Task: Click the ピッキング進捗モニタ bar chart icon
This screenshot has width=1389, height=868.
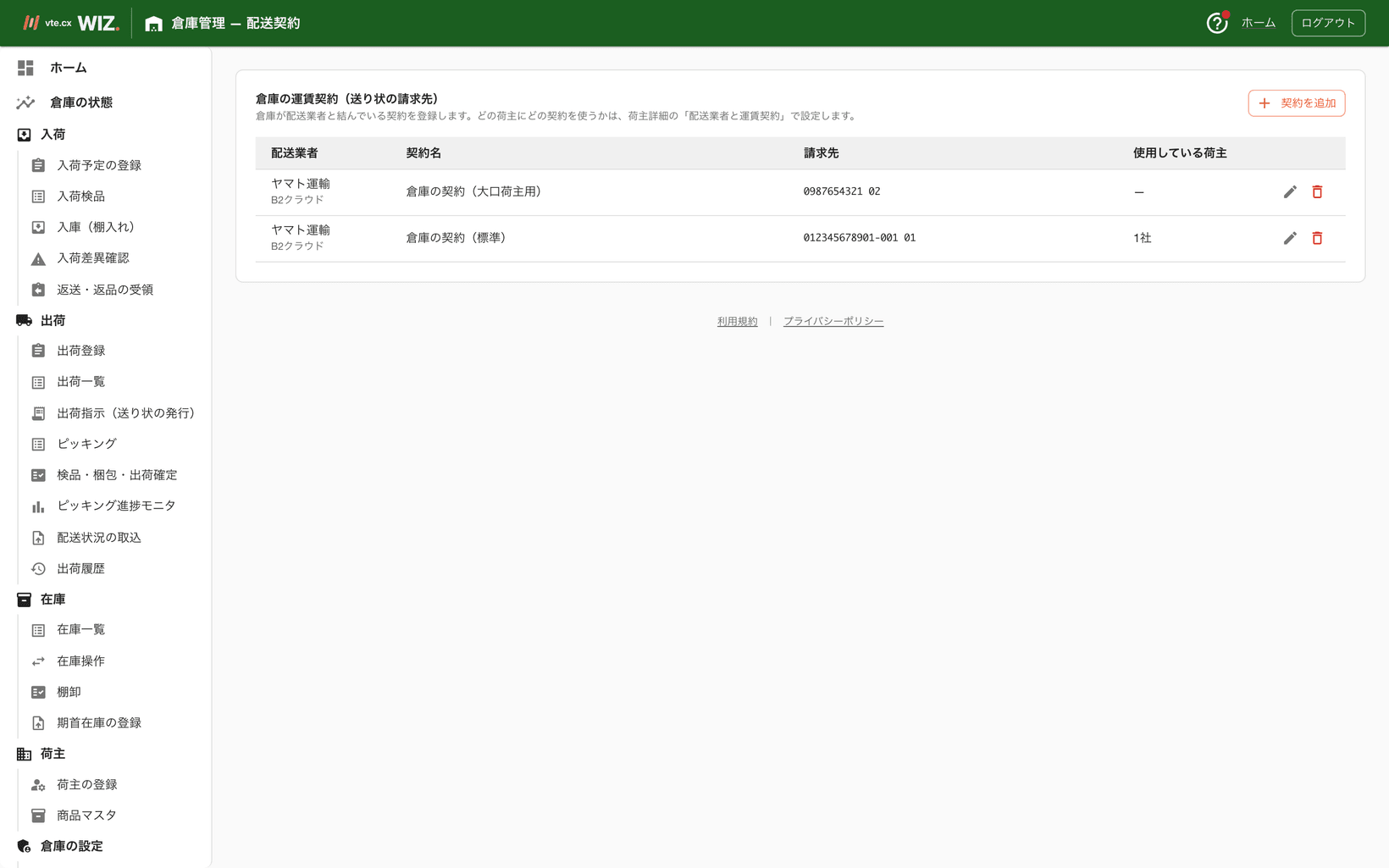Action: 38,506
